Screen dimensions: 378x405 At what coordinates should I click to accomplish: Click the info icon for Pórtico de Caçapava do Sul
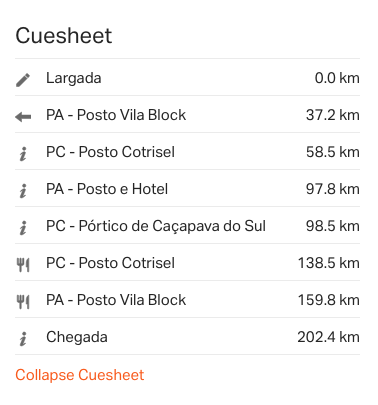[x=23, y=228]
